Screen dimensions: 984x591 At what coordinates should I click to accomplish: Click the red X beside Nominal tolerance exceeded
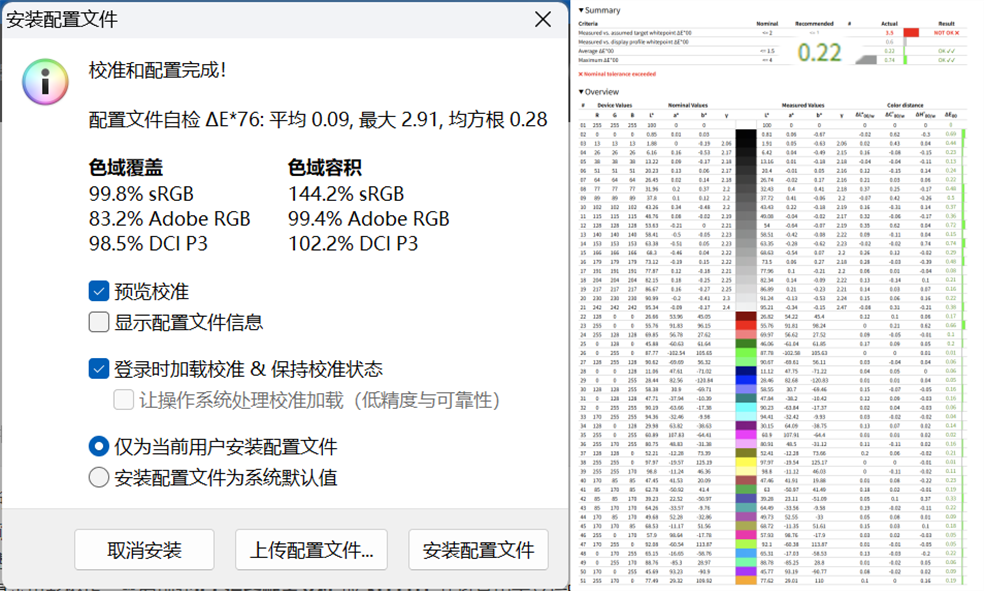[581, 74]
